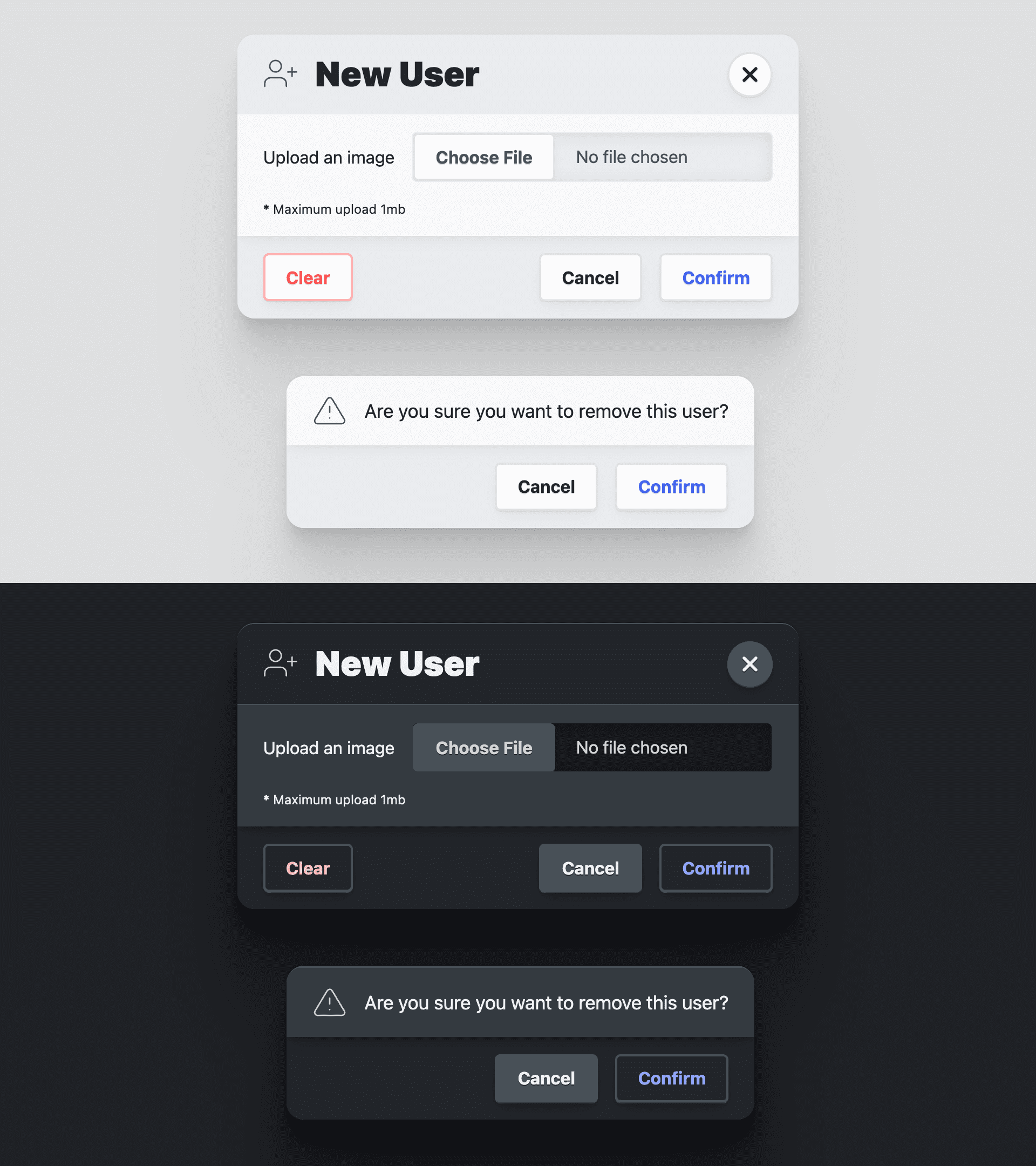Click the Choose File button dark mode
Viewport: 1036px width, 1166px height.
pyautogui.click(x=483, y=747)
